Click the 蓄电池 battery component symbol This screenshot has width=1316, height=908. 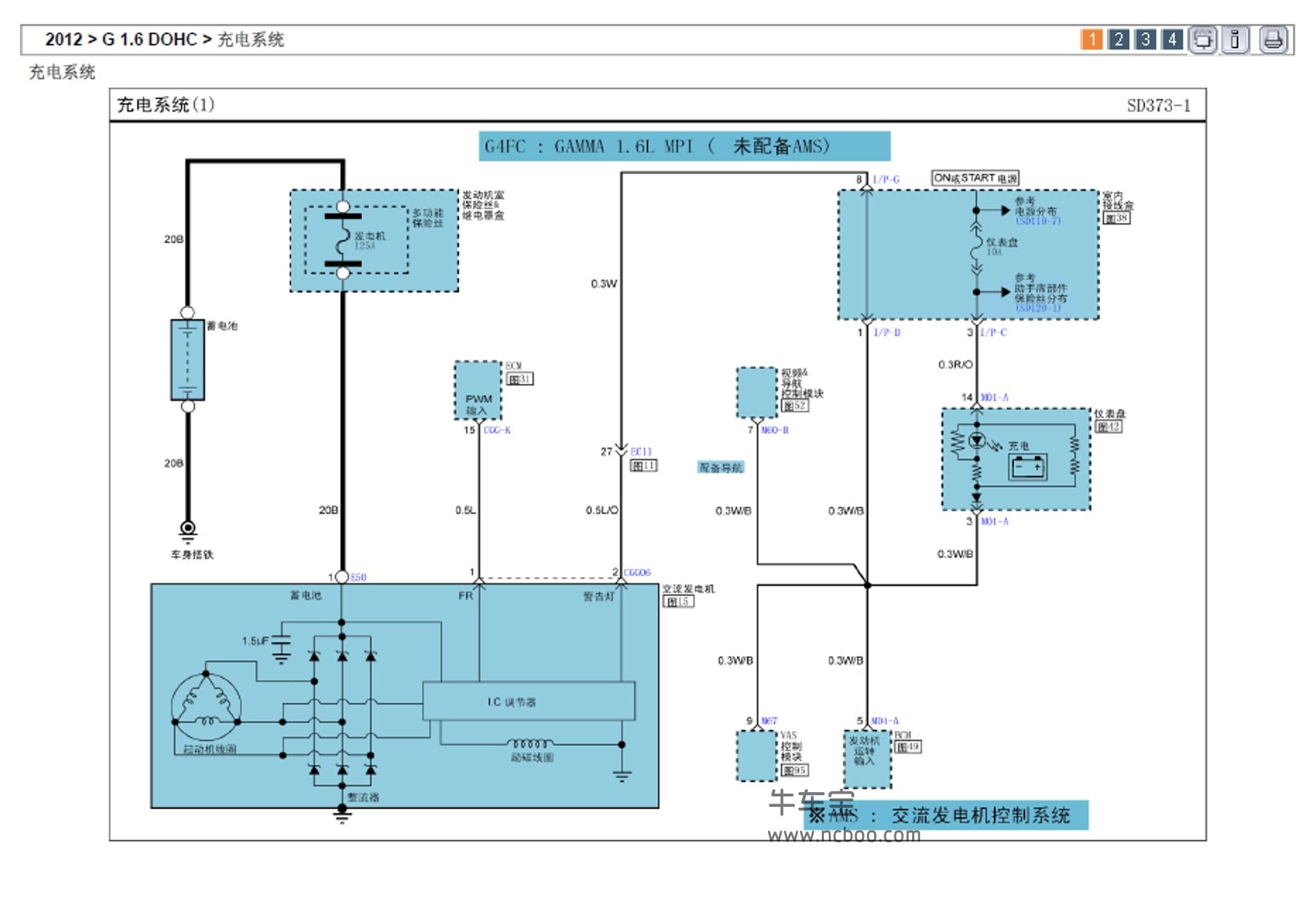(187, 360)
